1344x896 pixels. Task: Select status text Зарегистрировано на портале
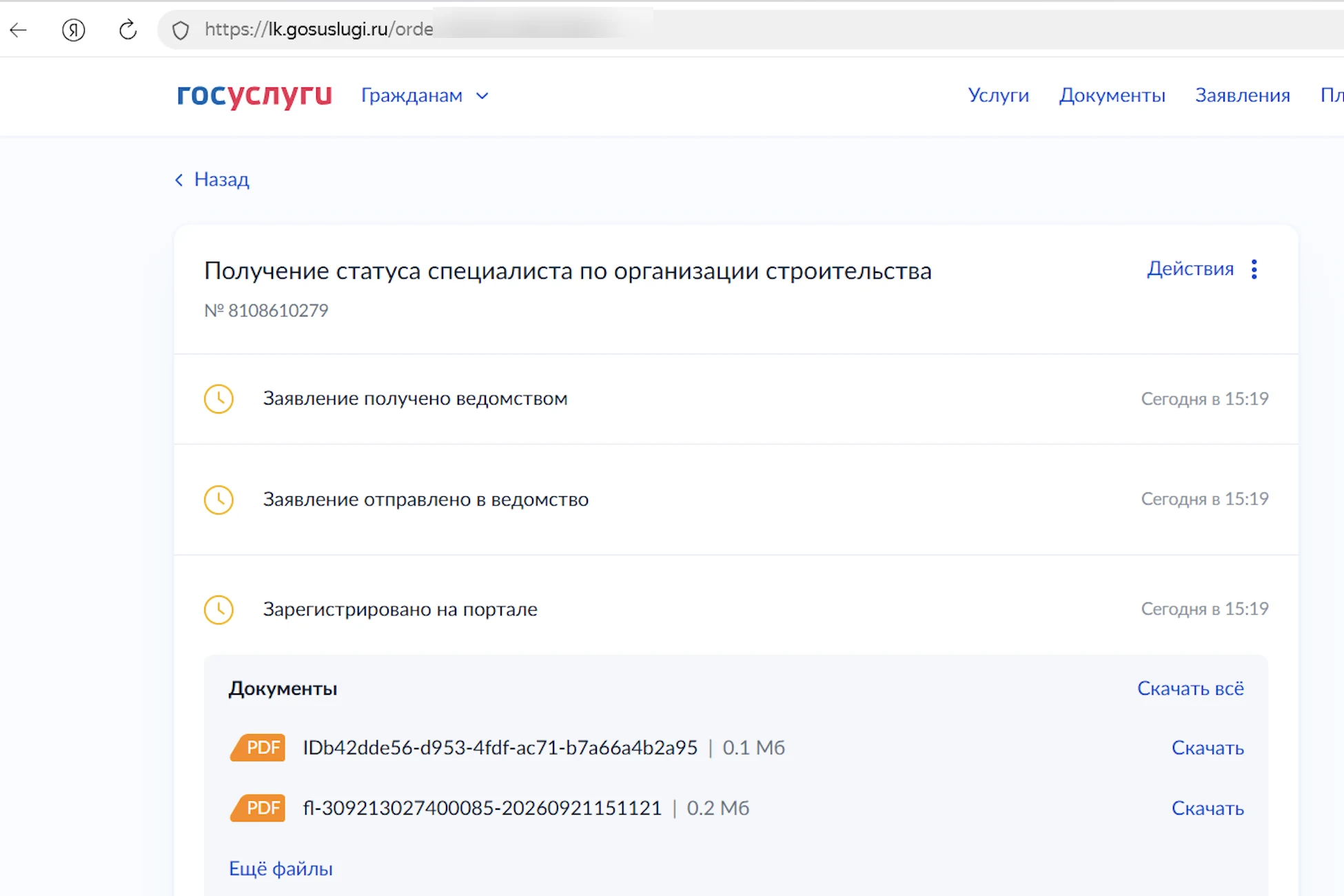tap(400, 609)
